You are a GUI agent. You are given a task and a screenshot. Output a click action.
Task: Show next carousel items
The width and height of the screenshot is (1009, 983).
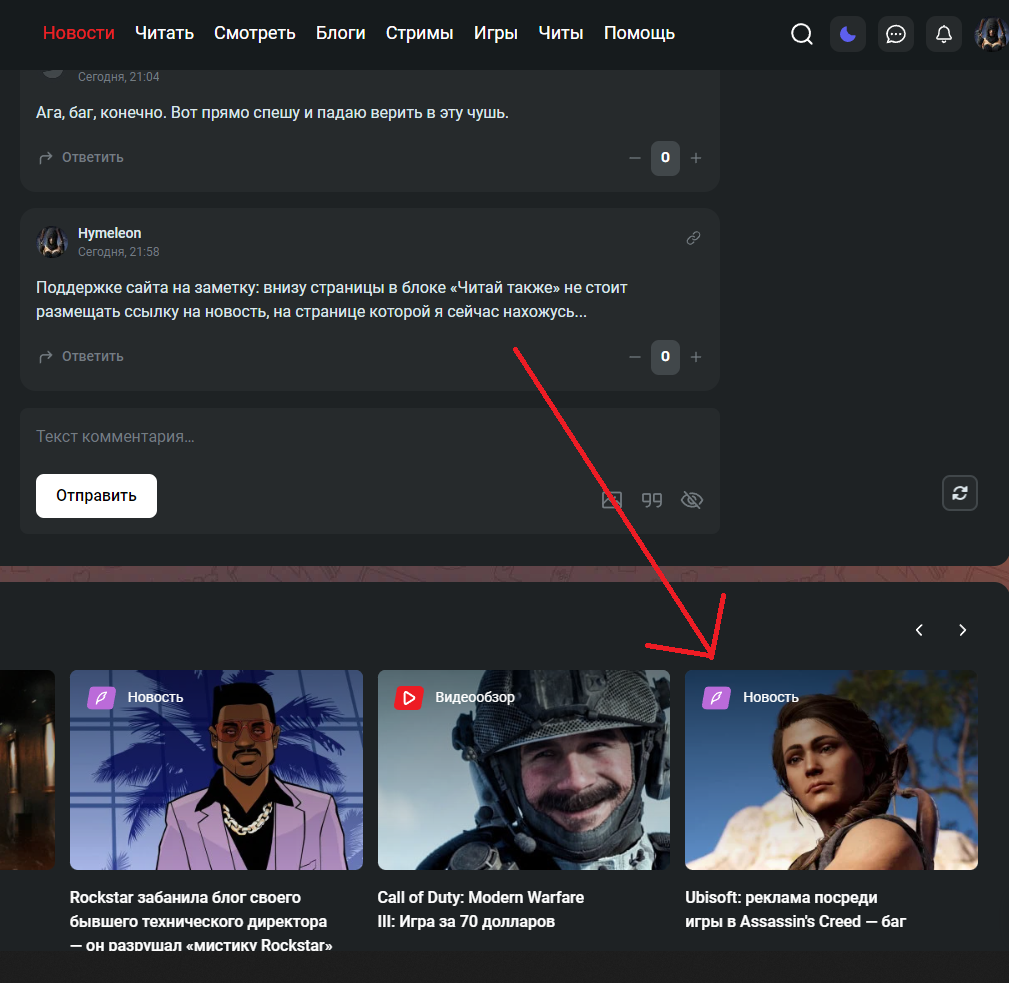(x=963, y=630)
